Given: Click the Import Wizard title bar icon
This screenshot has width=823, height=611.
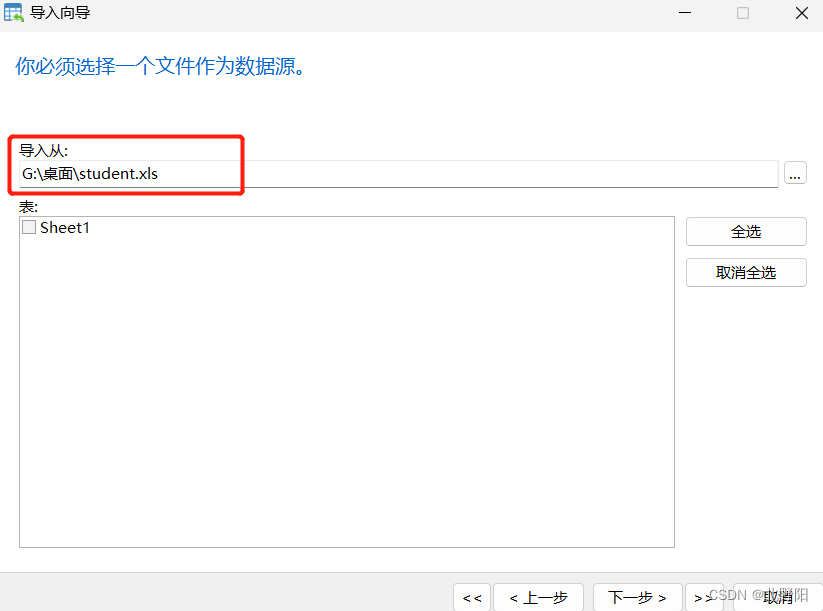Looking at the screenshot, I should tap(14, 13).
